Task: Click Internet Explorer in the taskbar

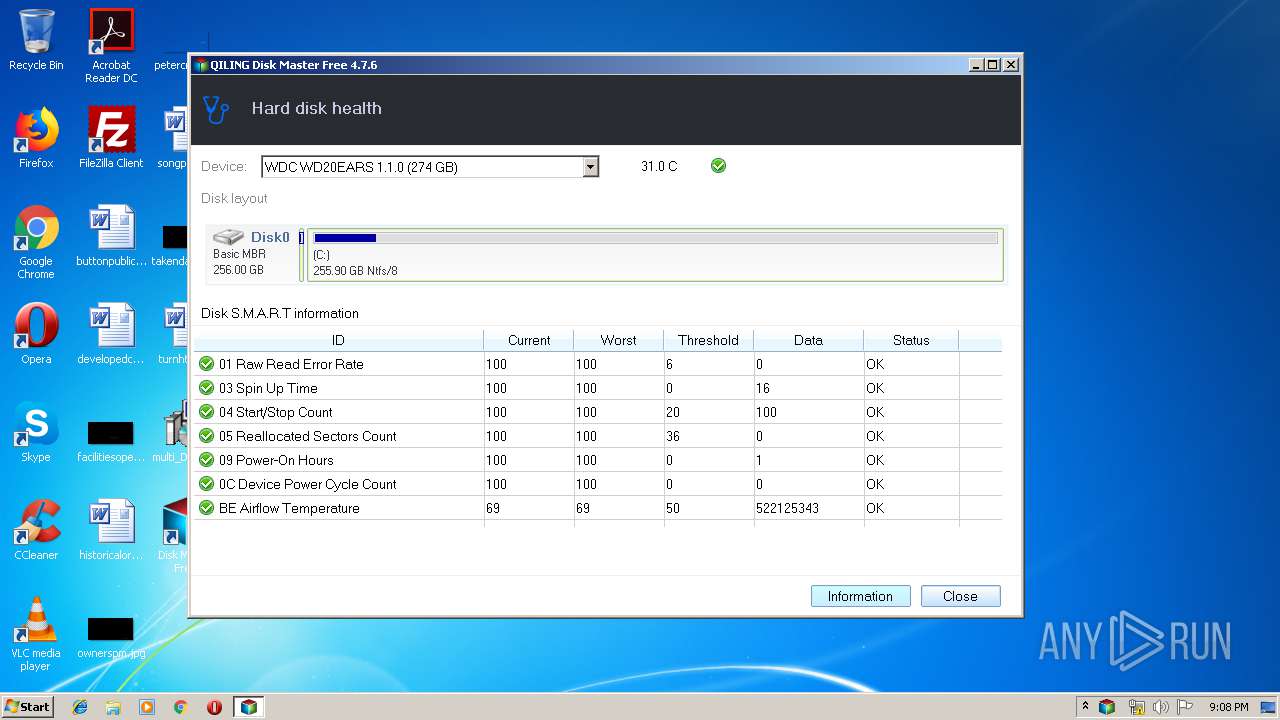Action: 80,707
